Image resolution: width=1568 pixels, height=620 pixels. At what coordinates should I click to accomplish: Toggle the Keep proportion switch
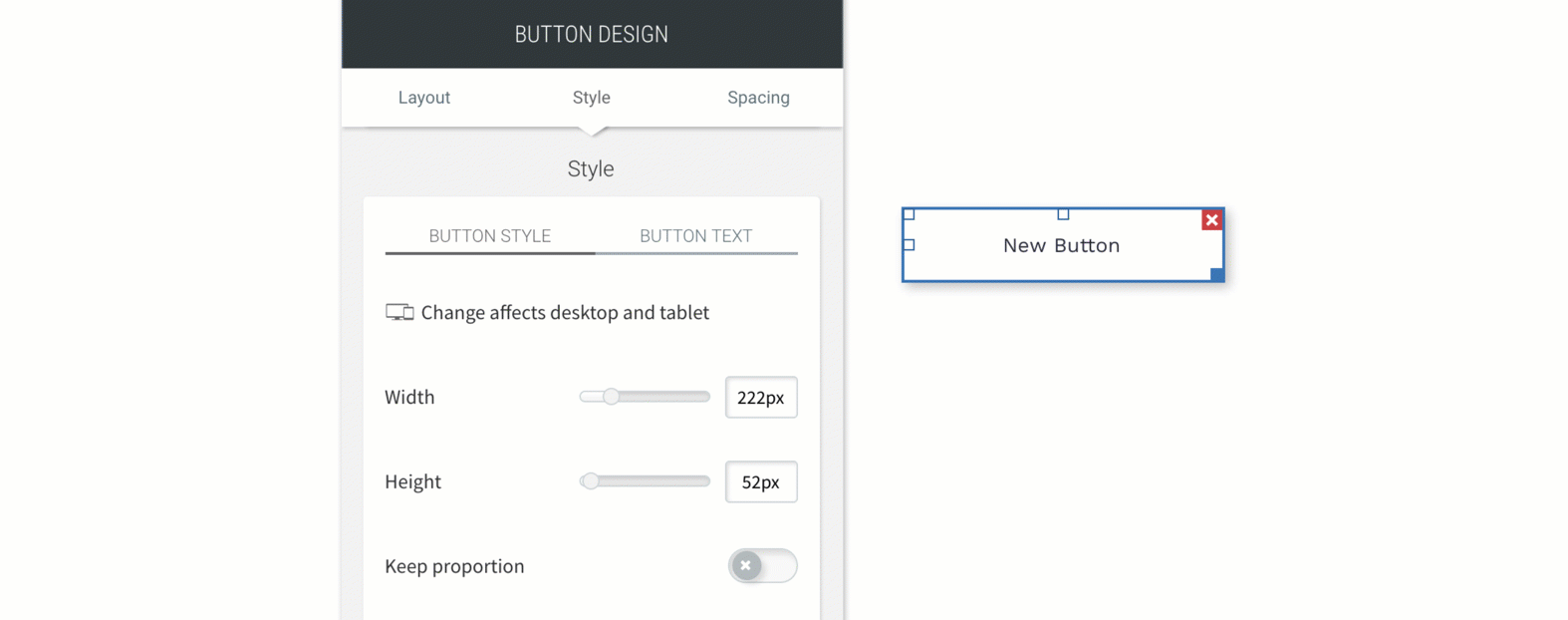tap(762, 565)
